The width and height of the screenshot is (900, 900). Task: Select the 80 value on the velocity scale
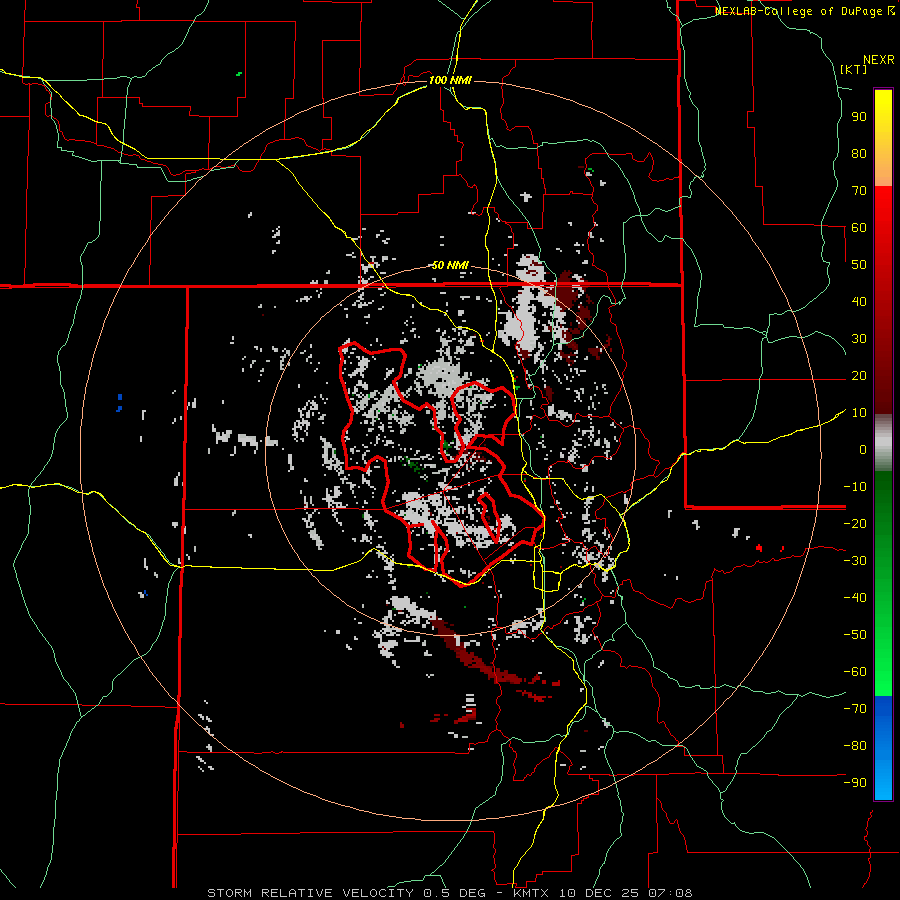[x=859, y=153]
